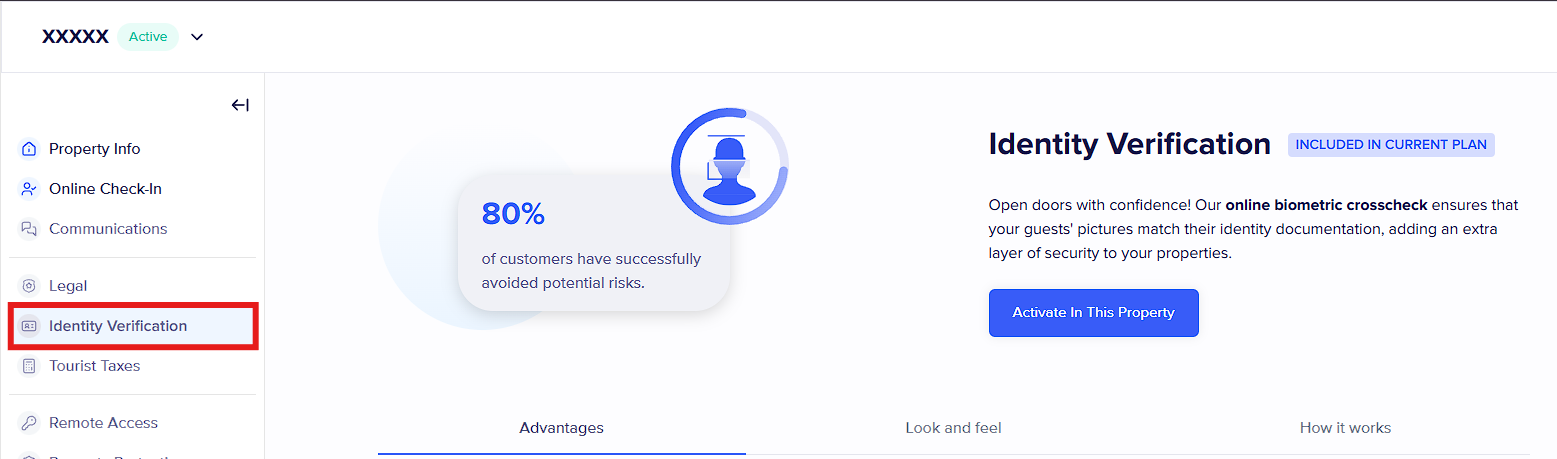
Task: Open the How it works tab
Action: (1345, 428)
